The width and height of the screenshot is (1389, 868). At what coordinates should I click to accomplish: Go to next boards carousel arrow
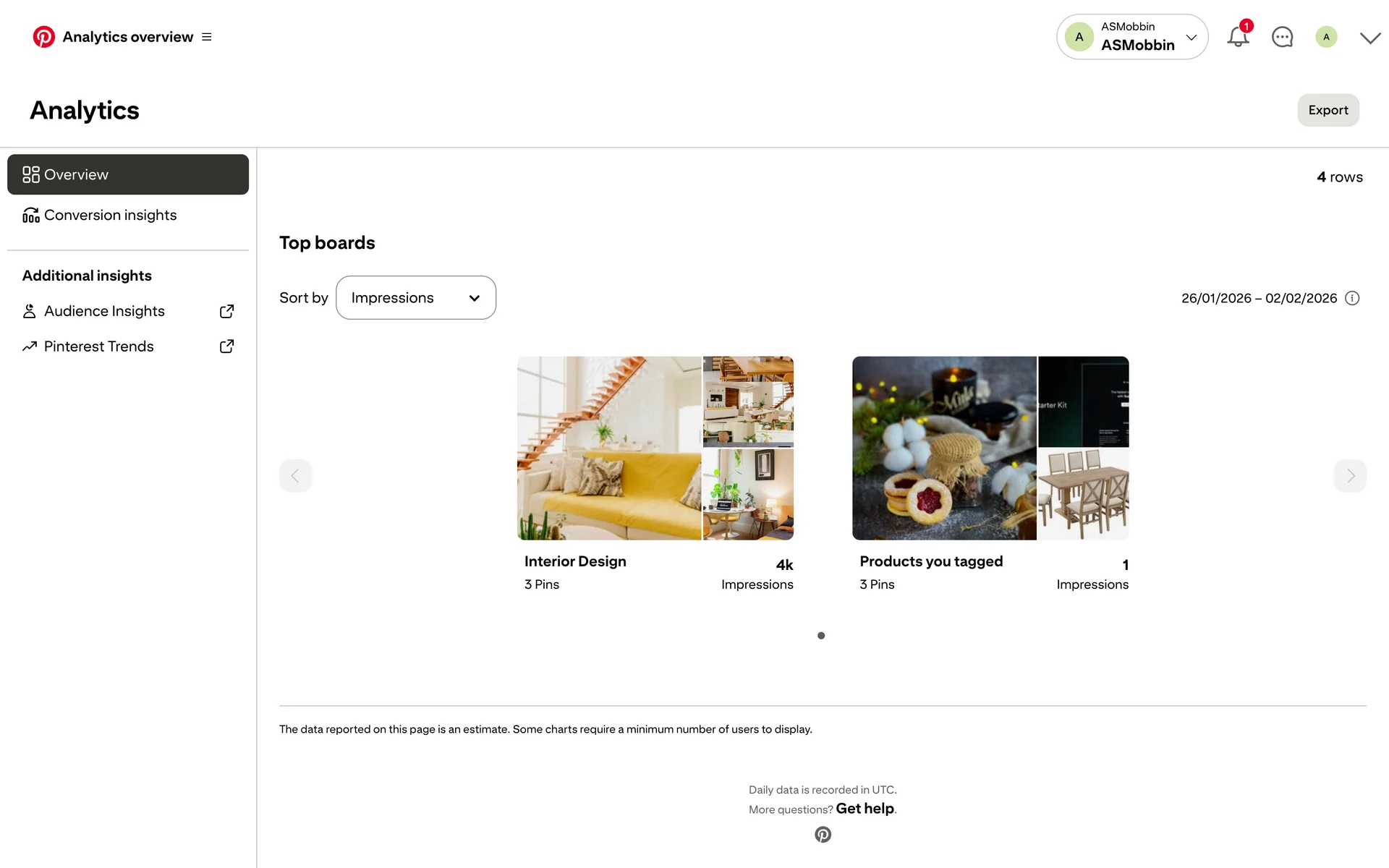pyautogui.click(x=1350, y=475)
